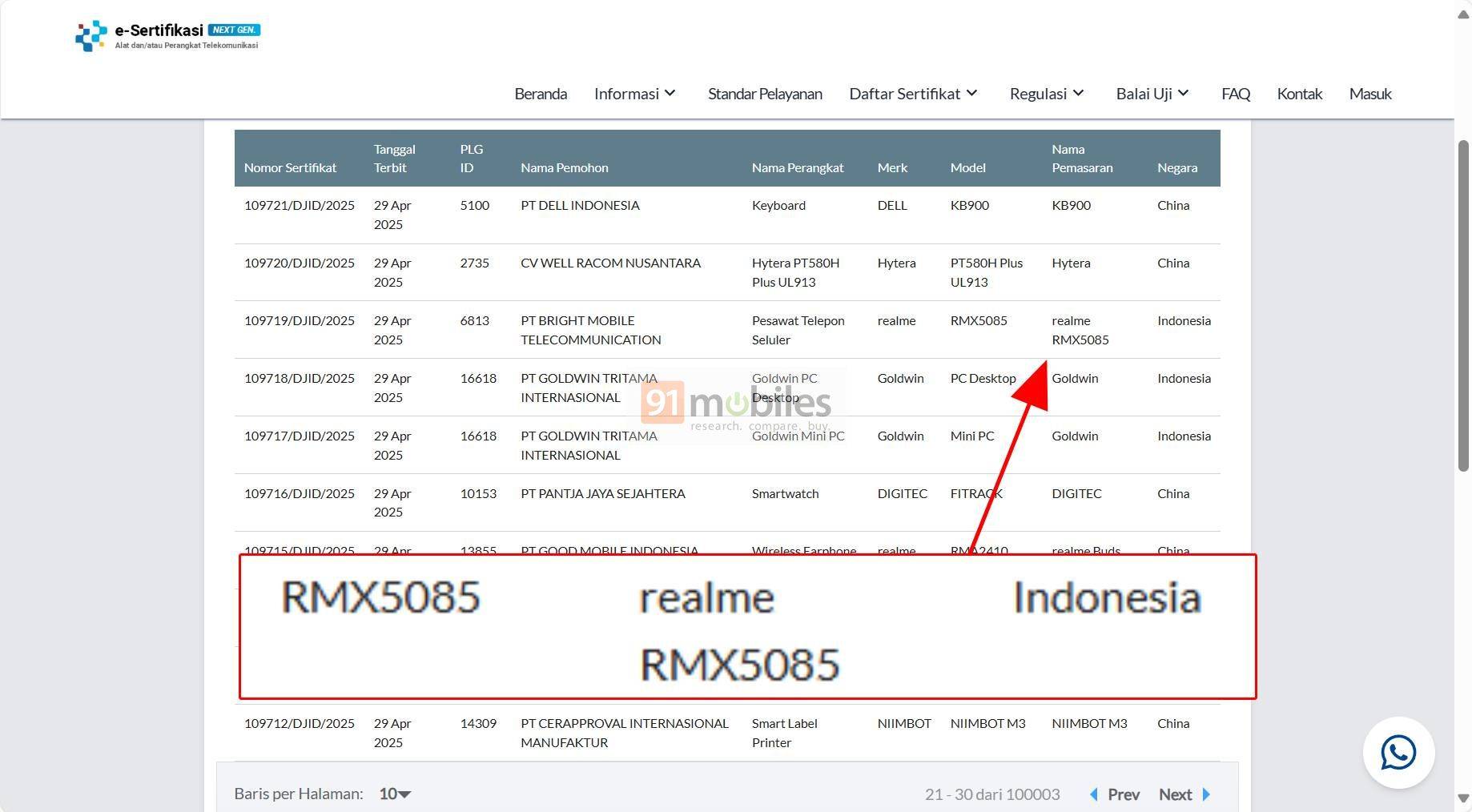Select Nomor Sertifikat column header
This screenshot has width=1472, height=812.
pos(290,167)
